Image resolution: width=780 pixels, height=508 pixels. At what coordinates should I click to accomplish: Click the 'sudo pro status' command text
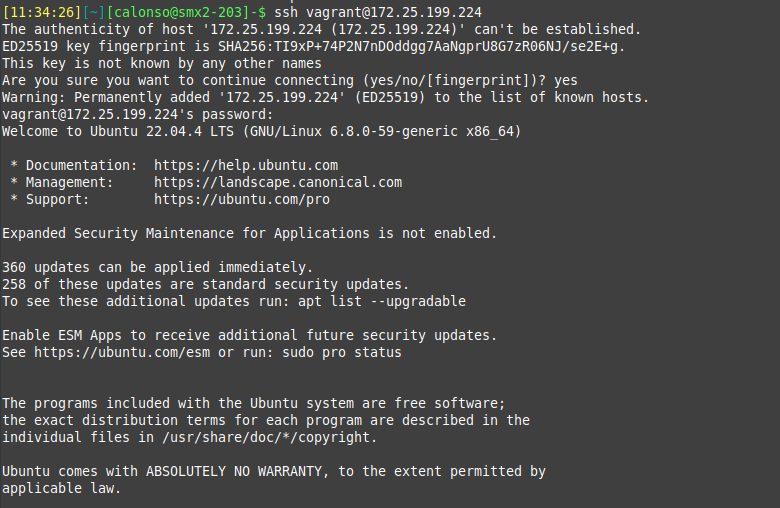click(x=342, y=352)
